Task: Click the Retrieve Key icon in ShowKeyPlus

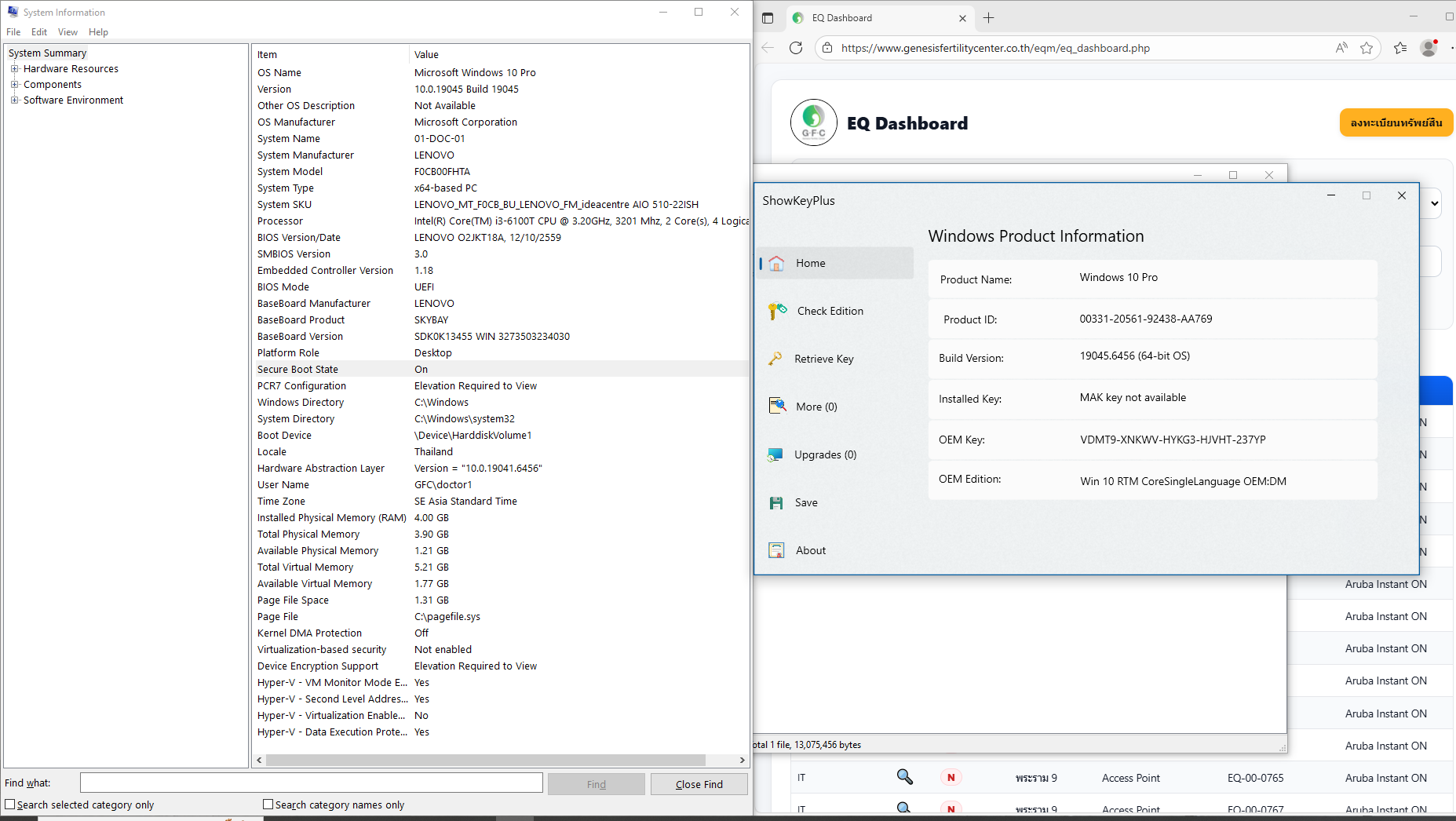Action: [775, 359]
